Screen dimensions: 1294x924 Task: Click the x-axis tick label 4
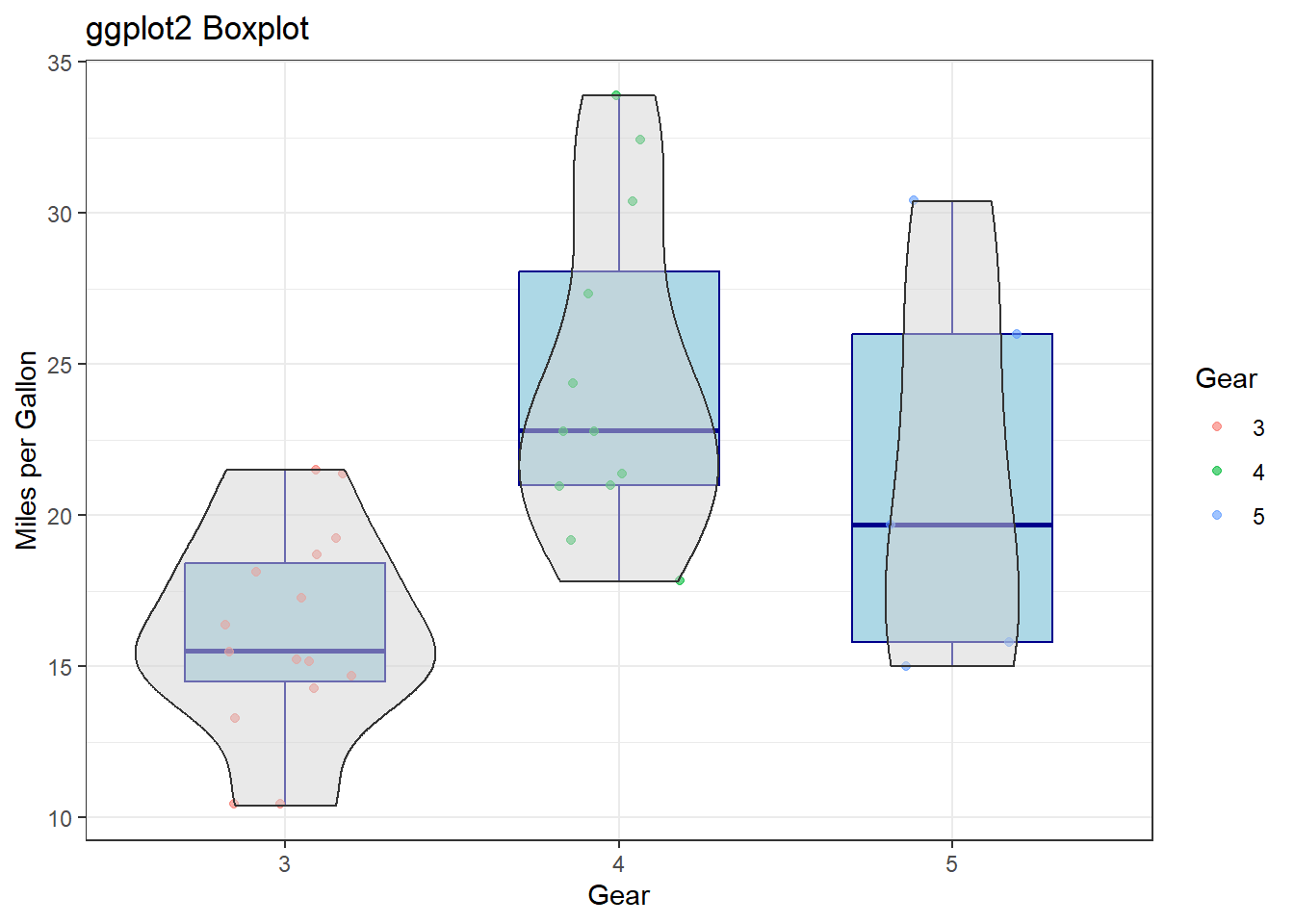click(x=618, y=864)
